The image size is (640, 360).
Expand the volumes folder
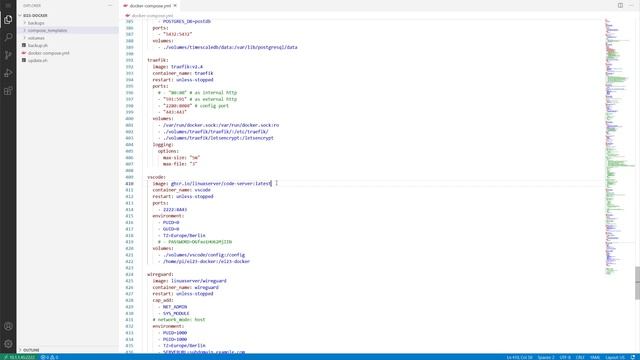click(36, 38)
